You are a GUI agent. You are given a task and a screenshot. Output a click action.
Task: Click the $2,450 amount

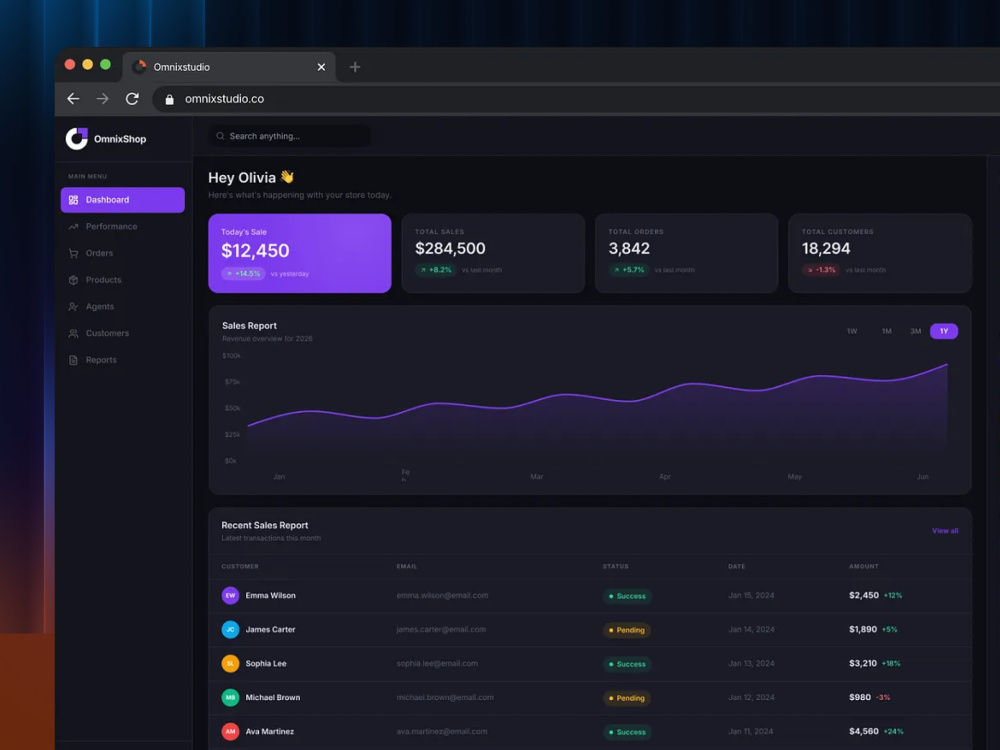click(x=864, y=596)
